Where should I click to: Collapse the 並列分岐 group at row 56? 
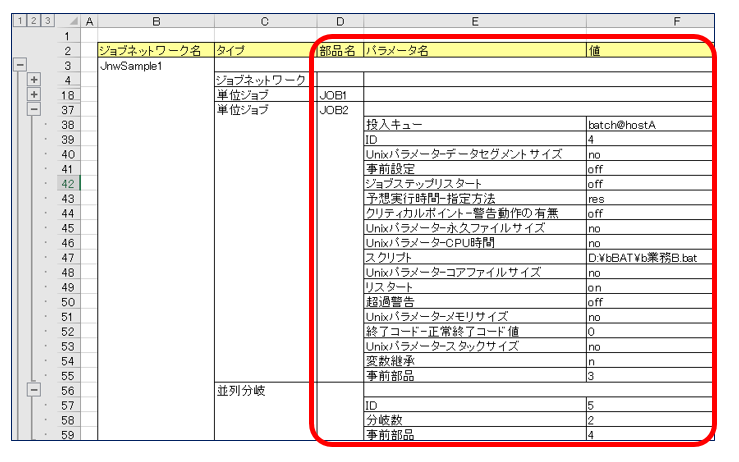click(x=33, y=391)
